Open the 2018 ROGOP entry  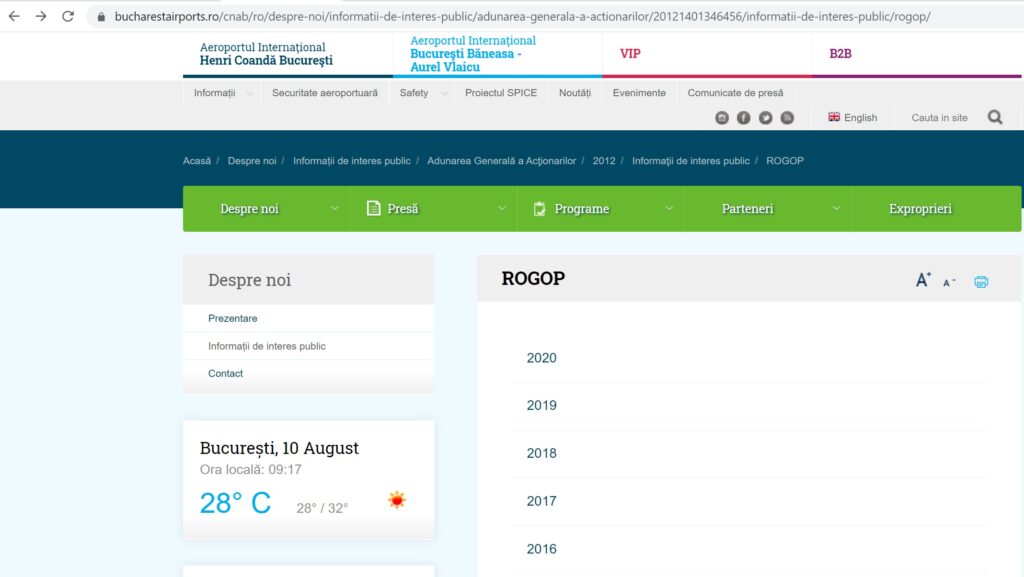541,453
